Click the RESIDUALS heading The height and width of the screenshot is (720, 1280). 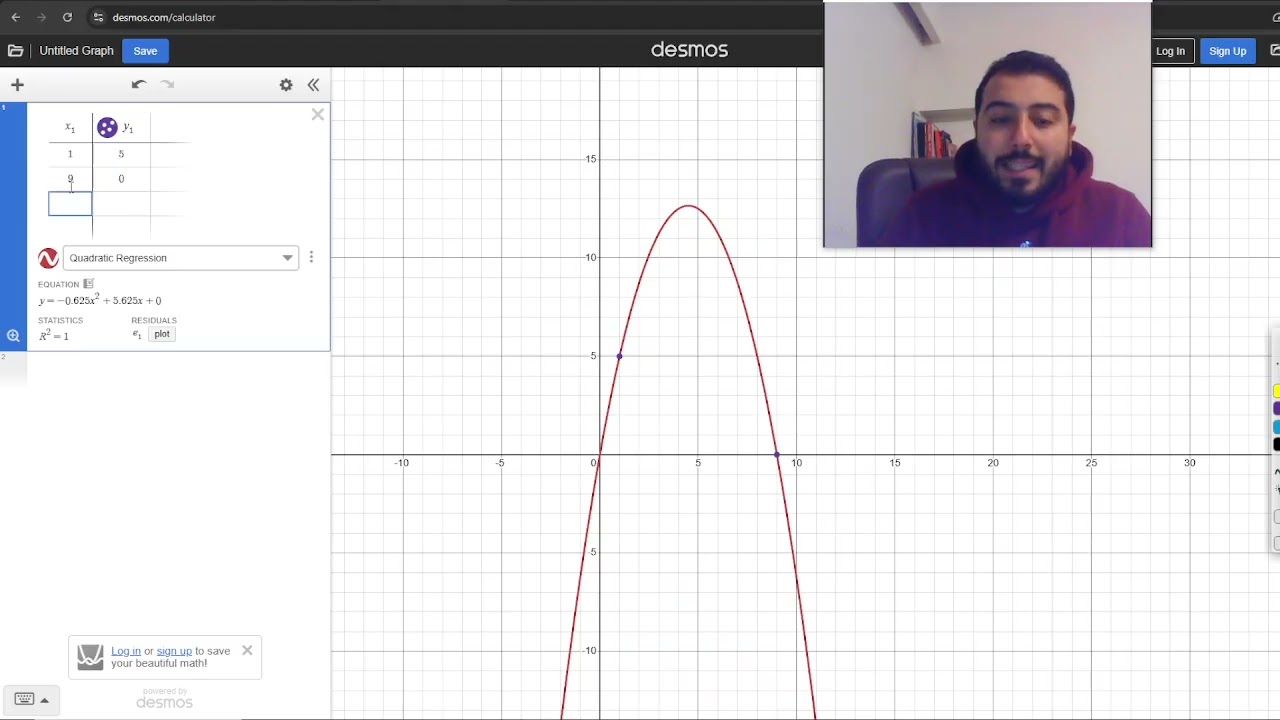tap(154, 320)
